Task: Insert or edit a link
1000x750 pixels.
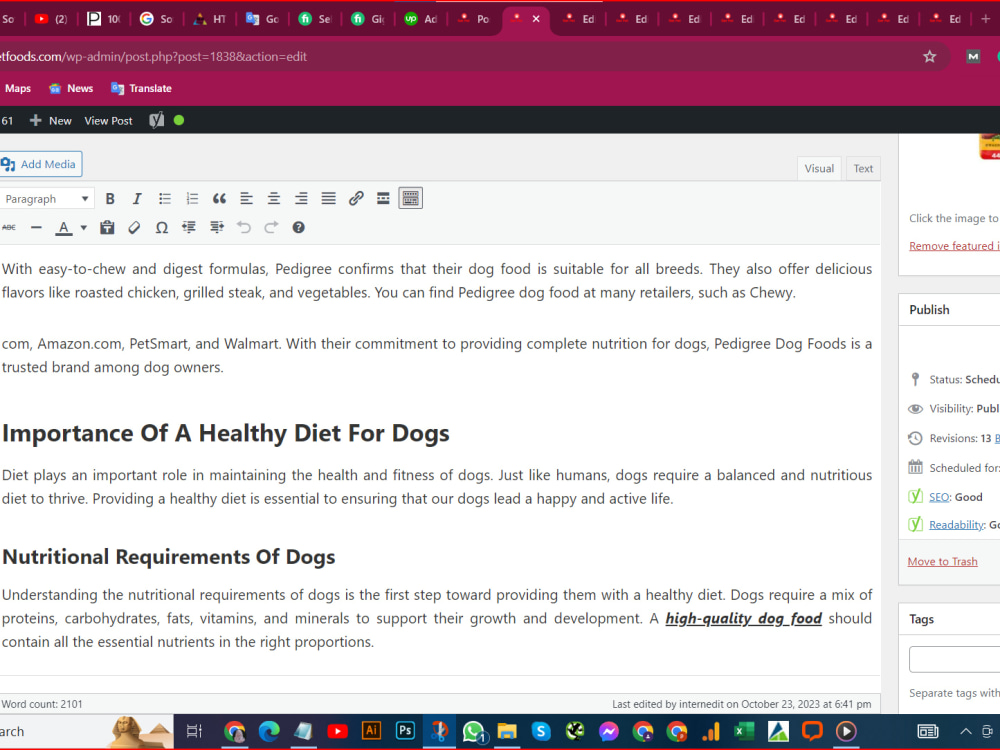Action: [x=356, y=199]
